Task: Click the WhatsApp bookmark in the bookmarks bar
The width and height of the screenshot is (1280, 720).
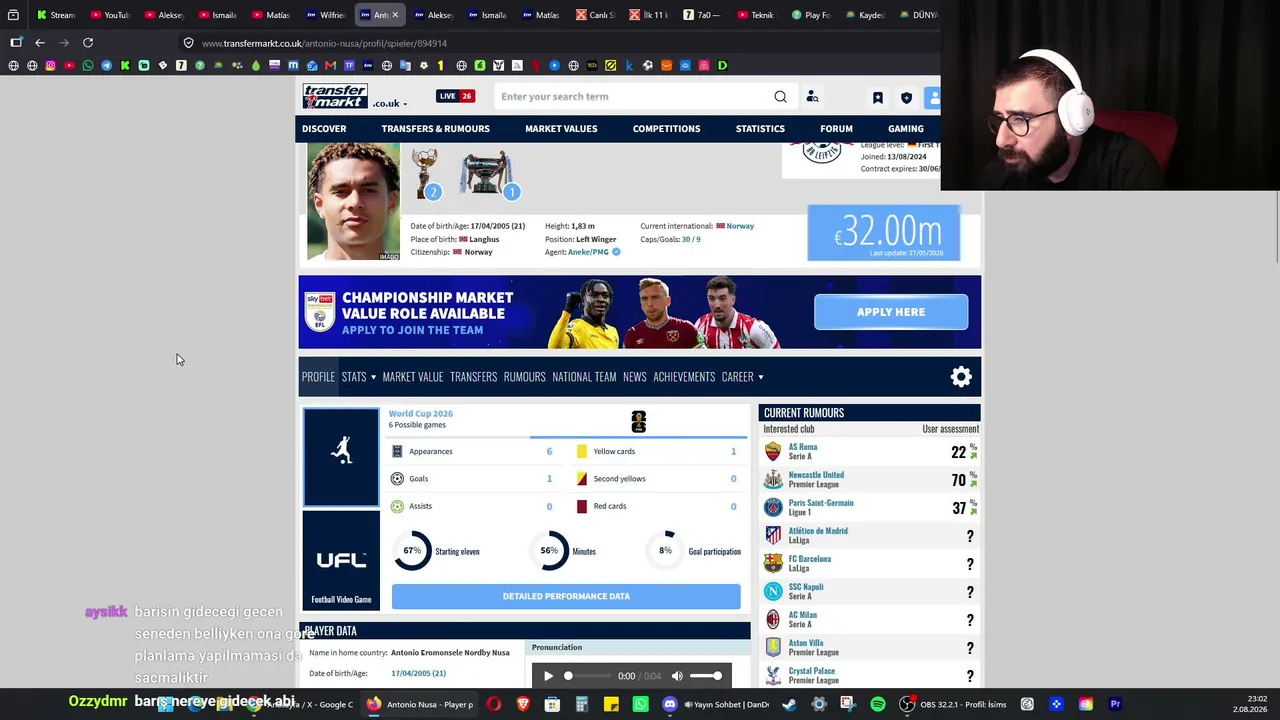Action: point(88,66)
